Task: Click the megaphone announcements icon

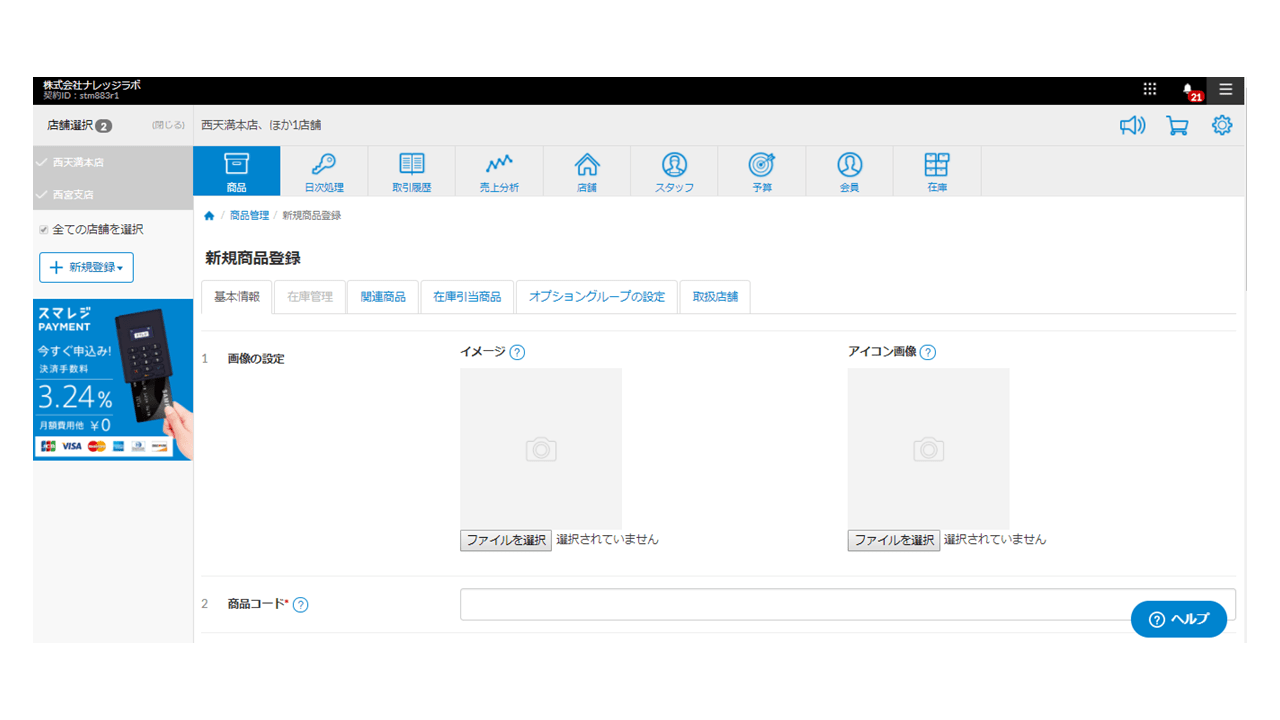Action: click(x=1132, y=126)
